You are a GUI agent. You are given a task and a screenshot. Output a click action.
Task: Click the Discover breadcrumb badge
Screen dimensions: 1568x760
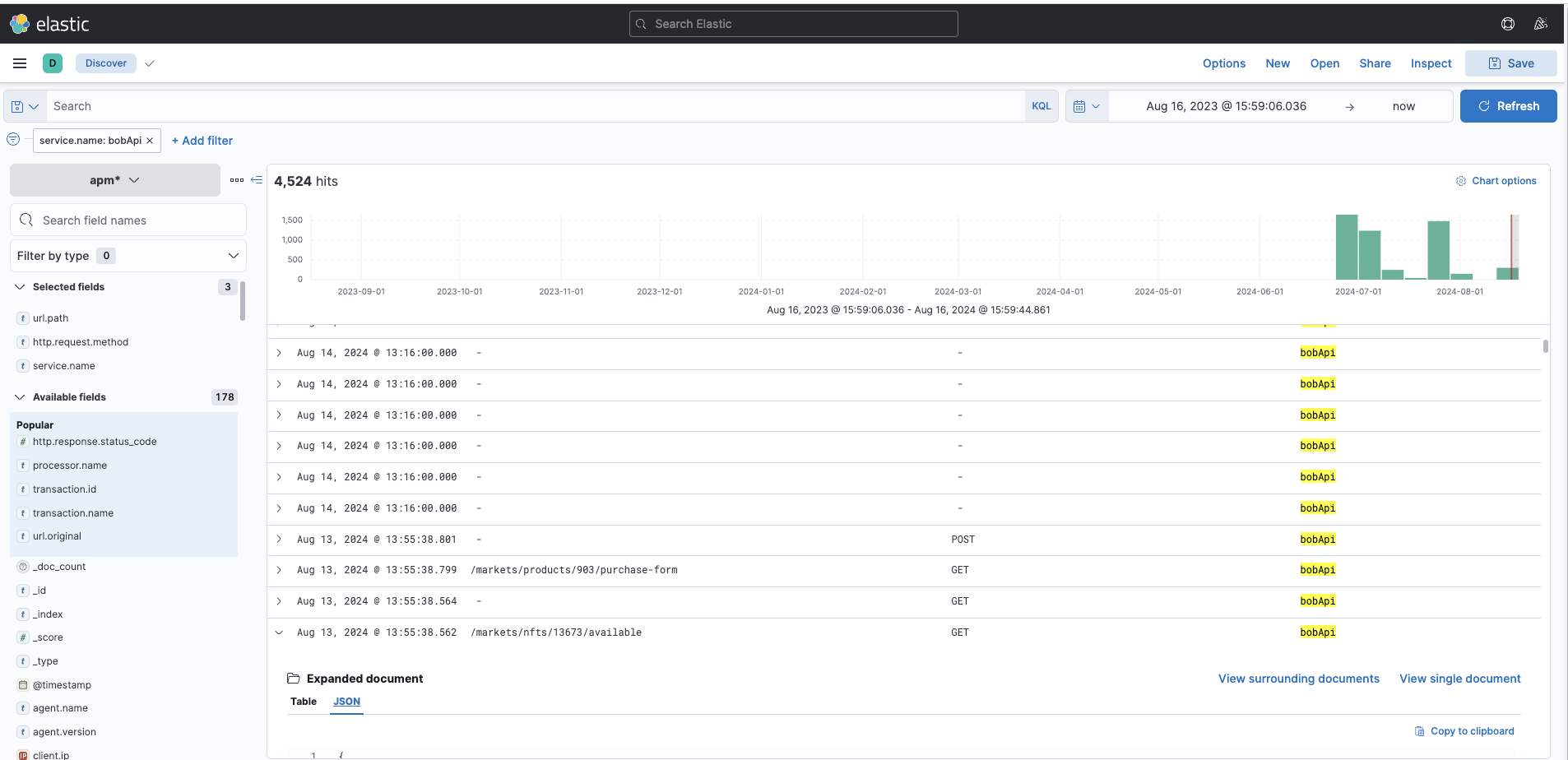(106, 63)
